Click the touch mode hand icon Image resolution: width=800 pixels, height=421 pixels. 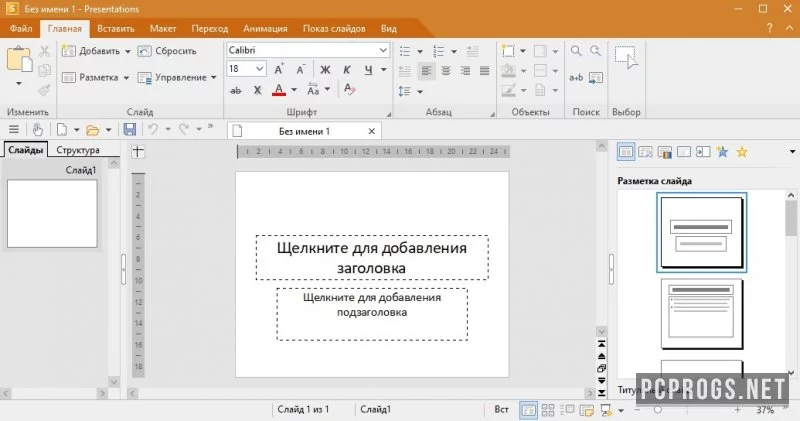(x=38, y=130)
